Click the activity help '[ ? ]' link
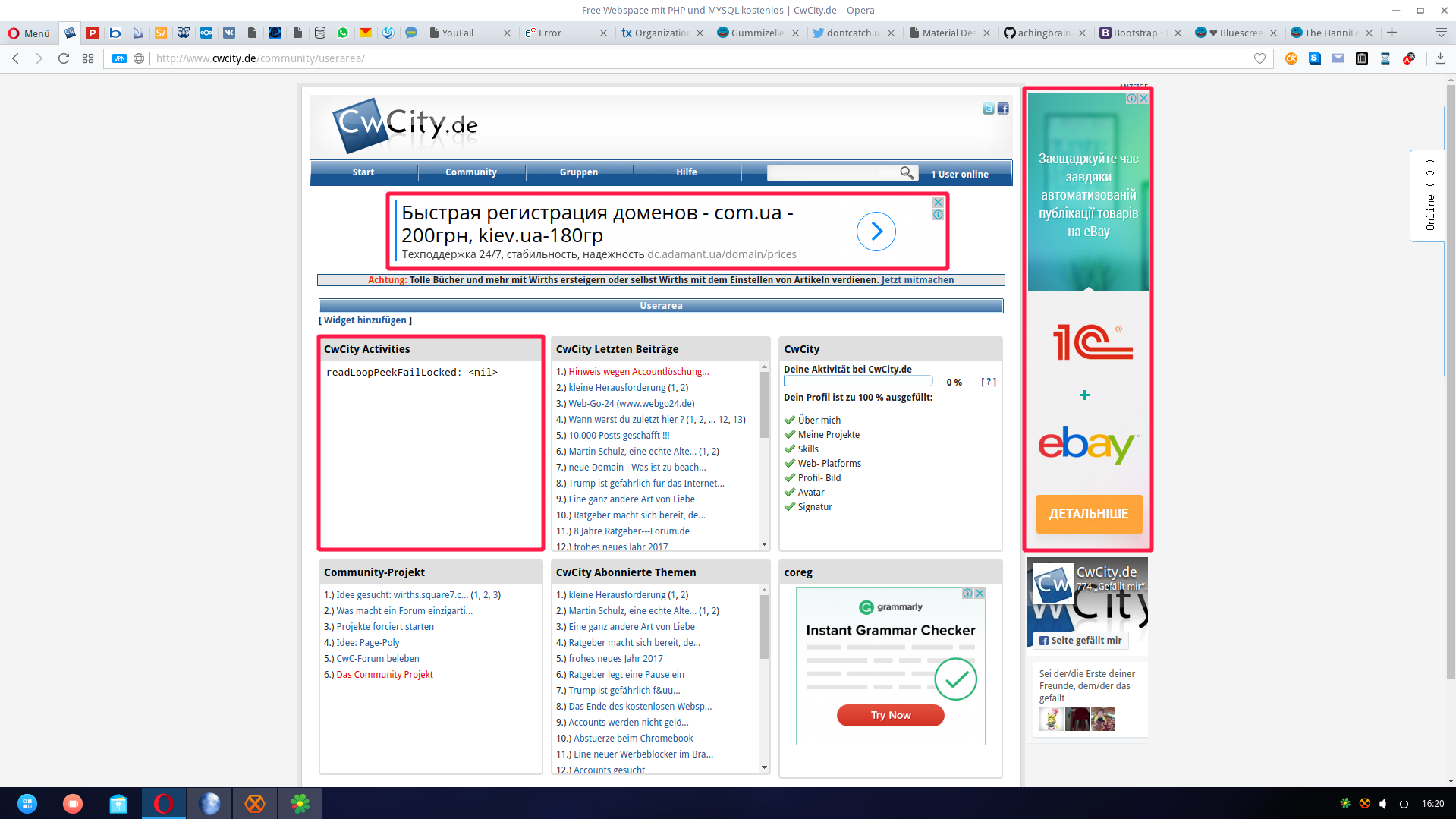 tap(988, 382)
